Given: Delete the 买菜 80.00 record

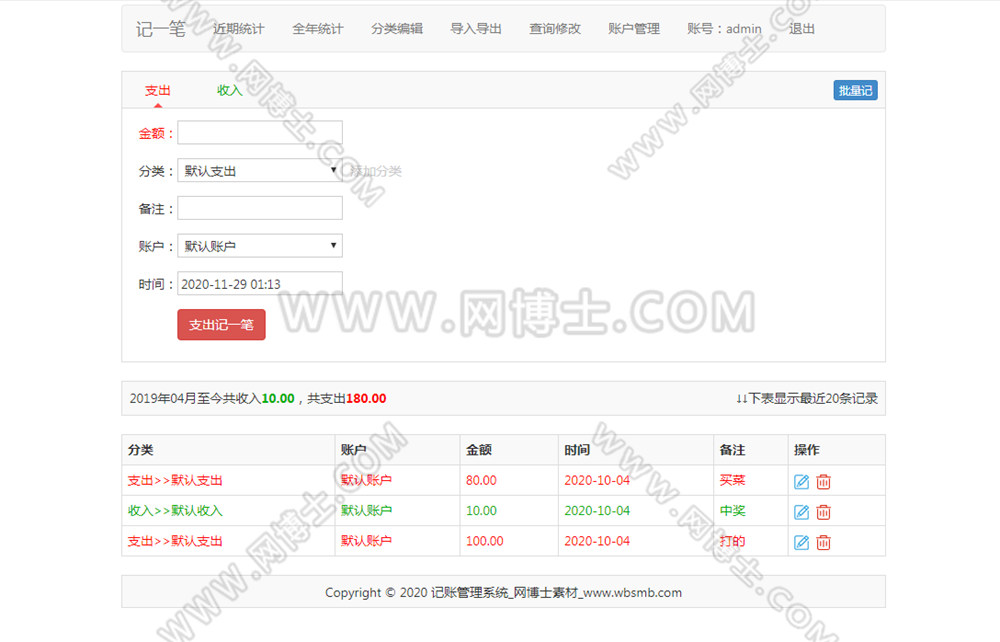Looking at the screenshot, I should (x=823, y=481).
